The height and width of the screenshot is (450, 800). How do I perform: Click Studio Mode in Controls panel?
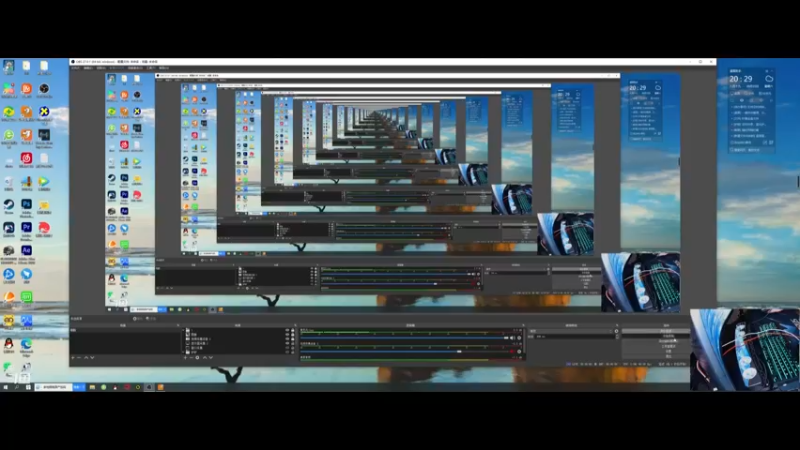click(656, 346)
